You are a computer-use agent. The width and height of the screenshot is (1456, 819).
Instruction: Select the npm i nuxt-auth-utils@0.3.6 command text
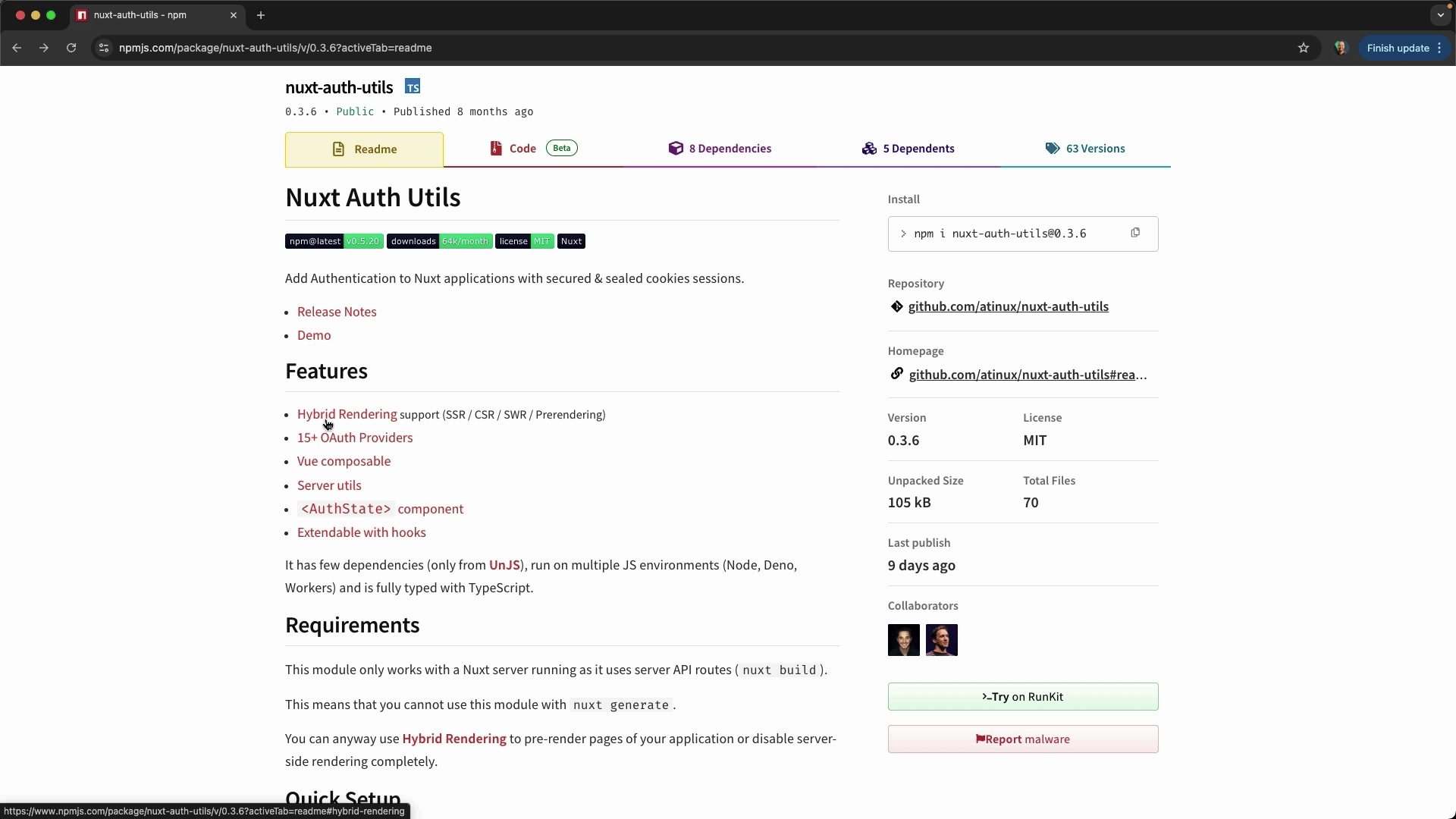pyautogui.click(x=1000, y=234)
